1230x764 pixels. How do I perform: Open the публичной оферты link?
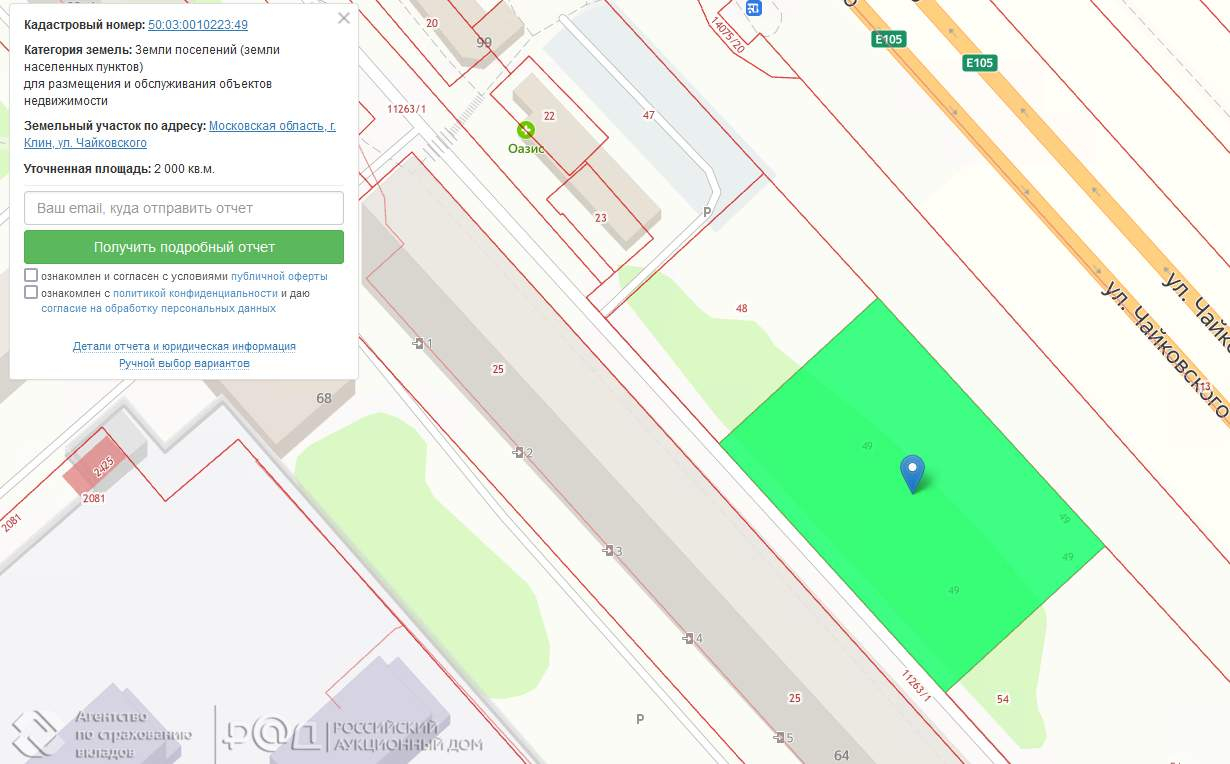pyautogui.click(x=279, y=276)
